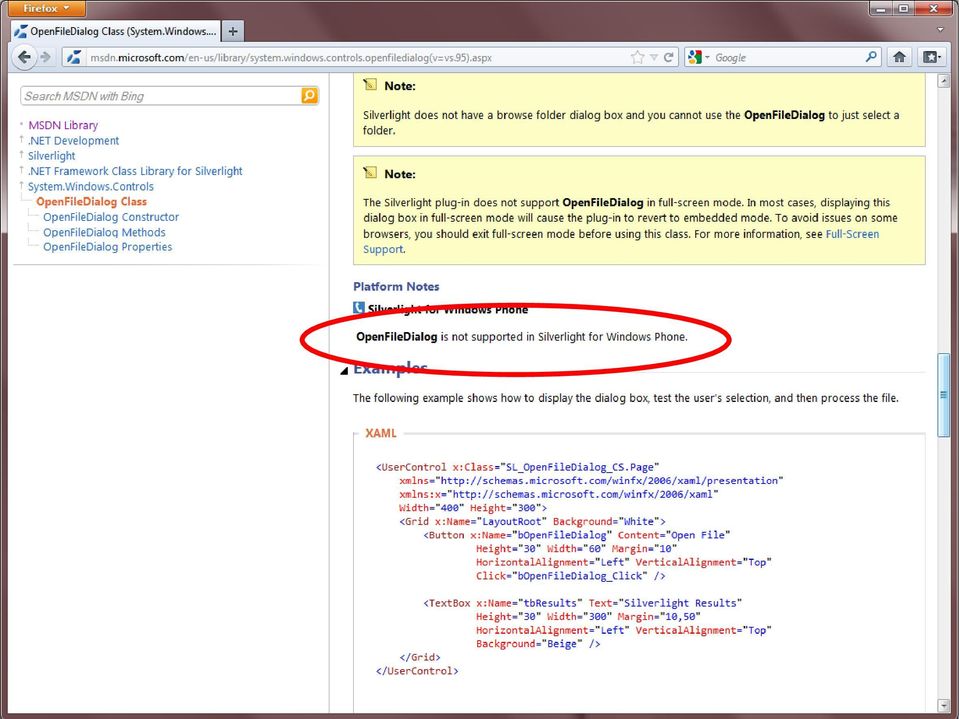Viewport: 959px width, 719px height.
Task: Go back with the browser back arrow
Action: click(x=24, y=57)
